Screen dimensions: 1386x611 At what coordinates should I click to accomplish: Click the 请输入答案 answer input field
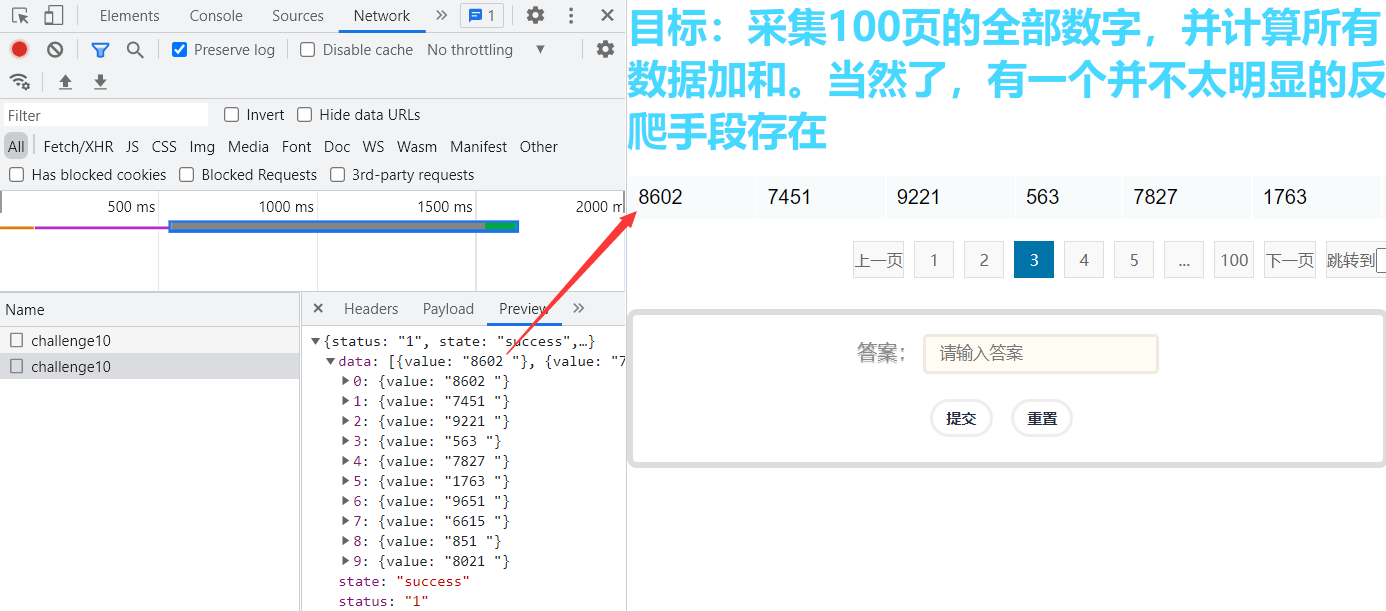pos(1040,353)
